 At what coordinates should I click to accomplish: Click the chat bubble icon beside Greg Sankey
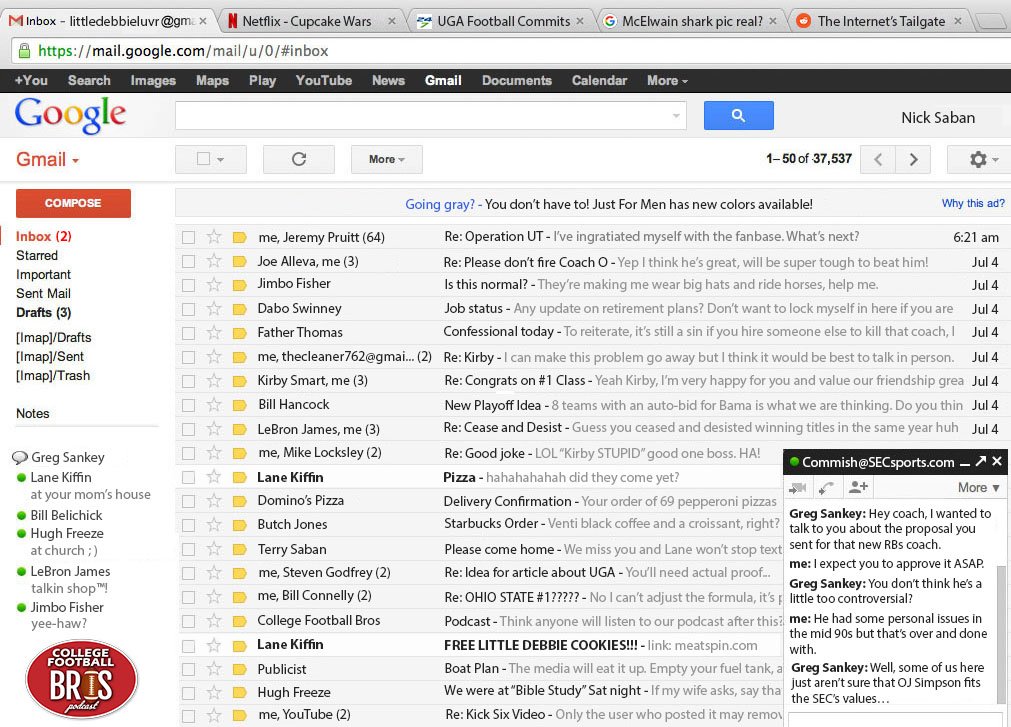coord(20,458)
